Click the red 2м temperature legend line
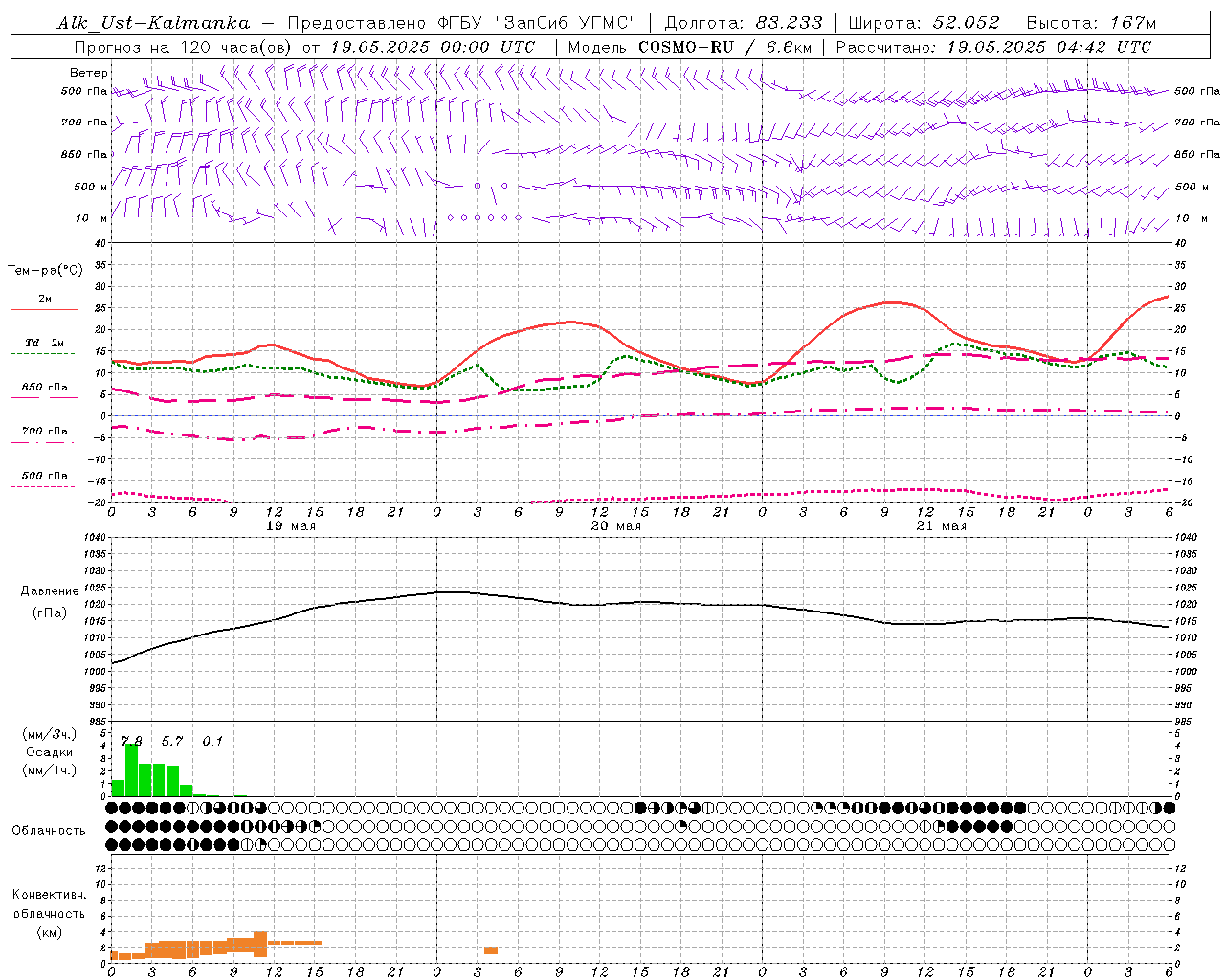This screenshot has width=1225, height=980. [x=44, y=309]
